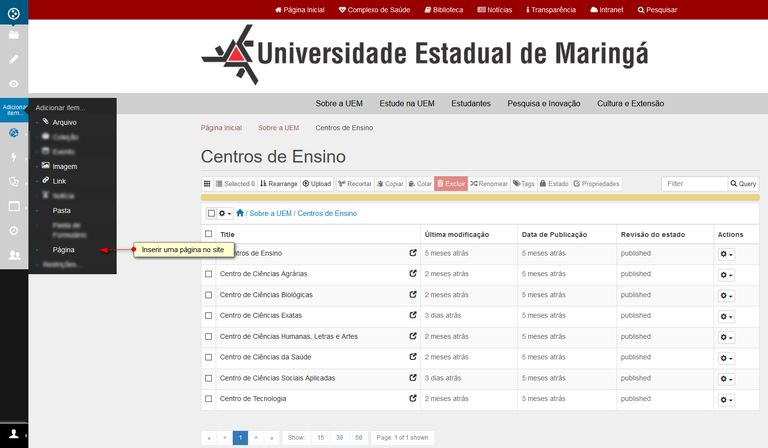Click the pencil Edit icon in sidebar
Viewport: 768px width, 448px height.
click(14, 59)
